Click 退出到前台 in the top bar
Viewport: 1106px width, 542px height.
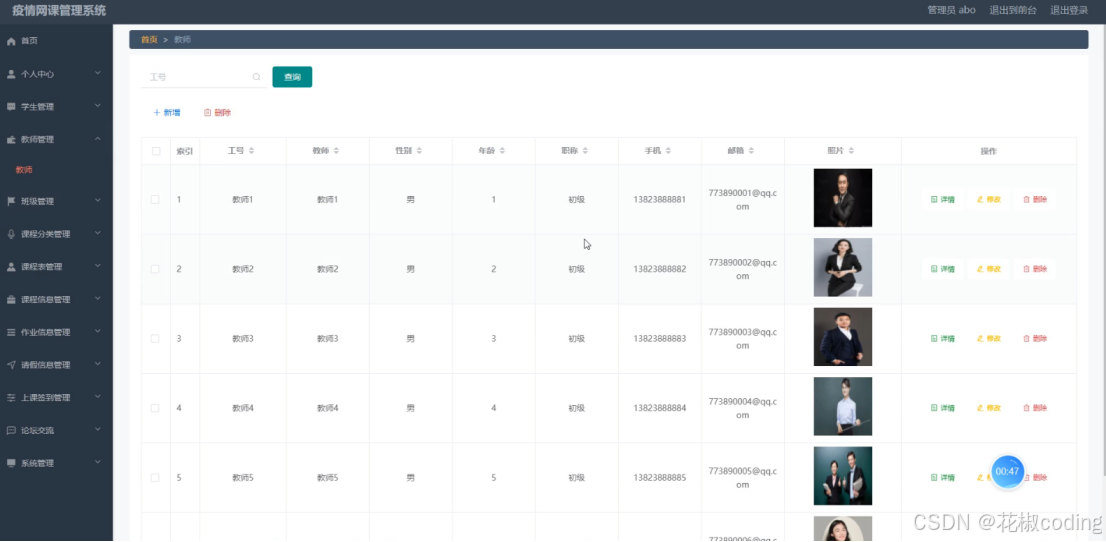(1013, 10)
